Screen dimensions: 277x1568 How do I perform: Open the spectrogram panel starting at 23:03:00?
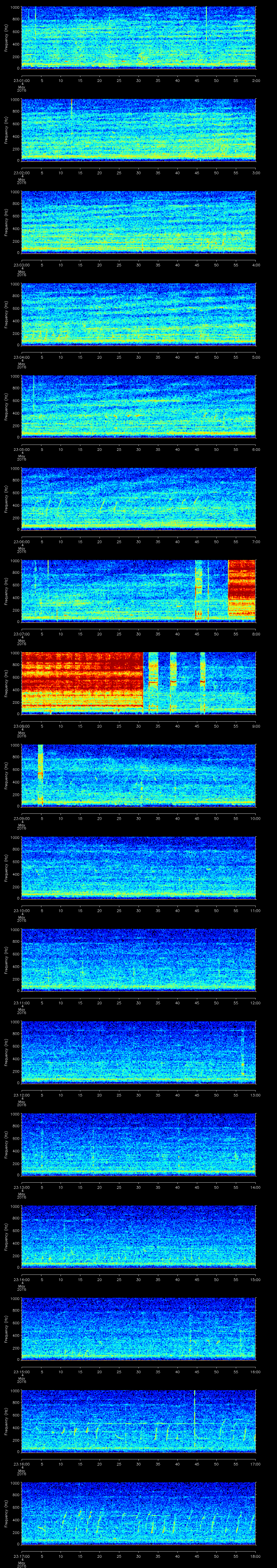(x=139, y=222)
